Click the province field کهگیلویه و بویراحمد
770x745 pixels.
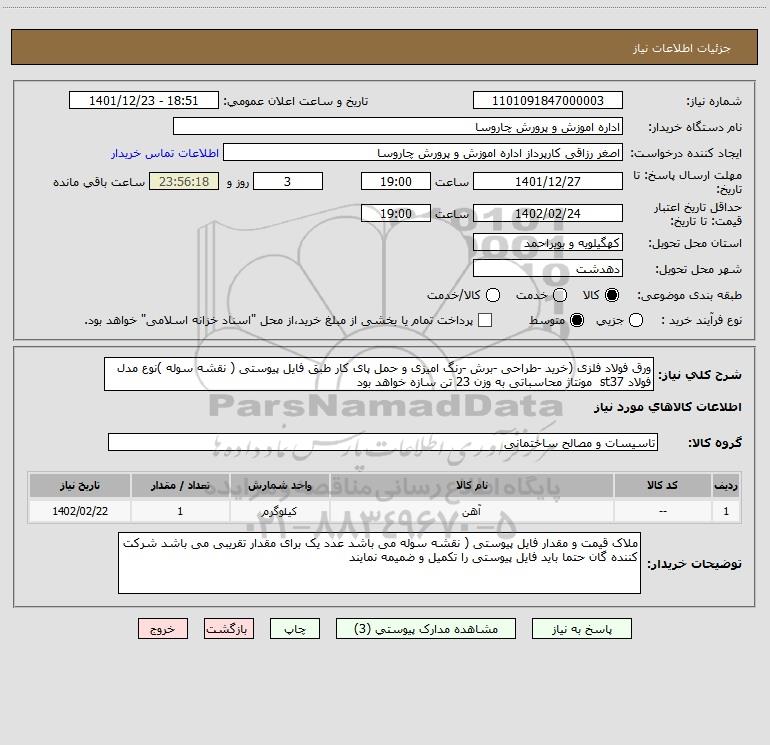548,243
